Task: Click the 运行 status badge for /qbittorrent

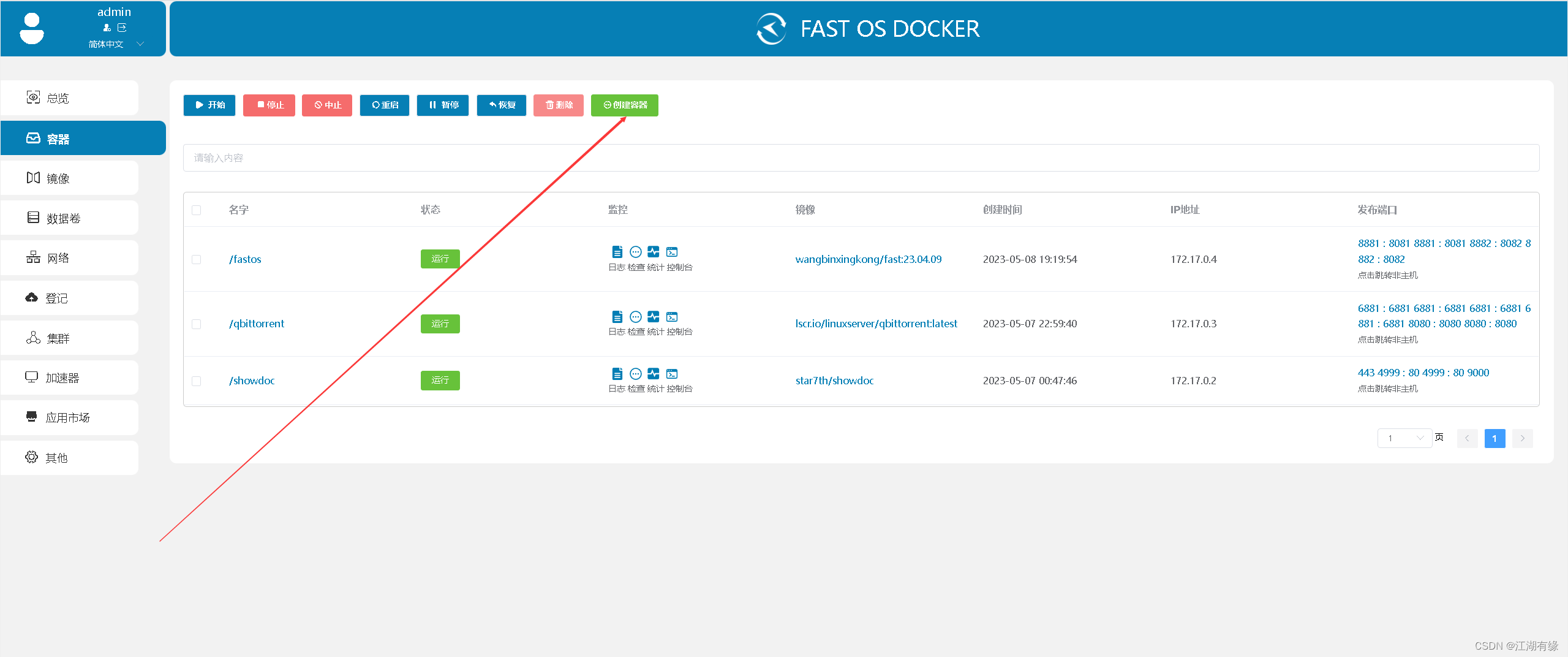Action: (440, 324)
